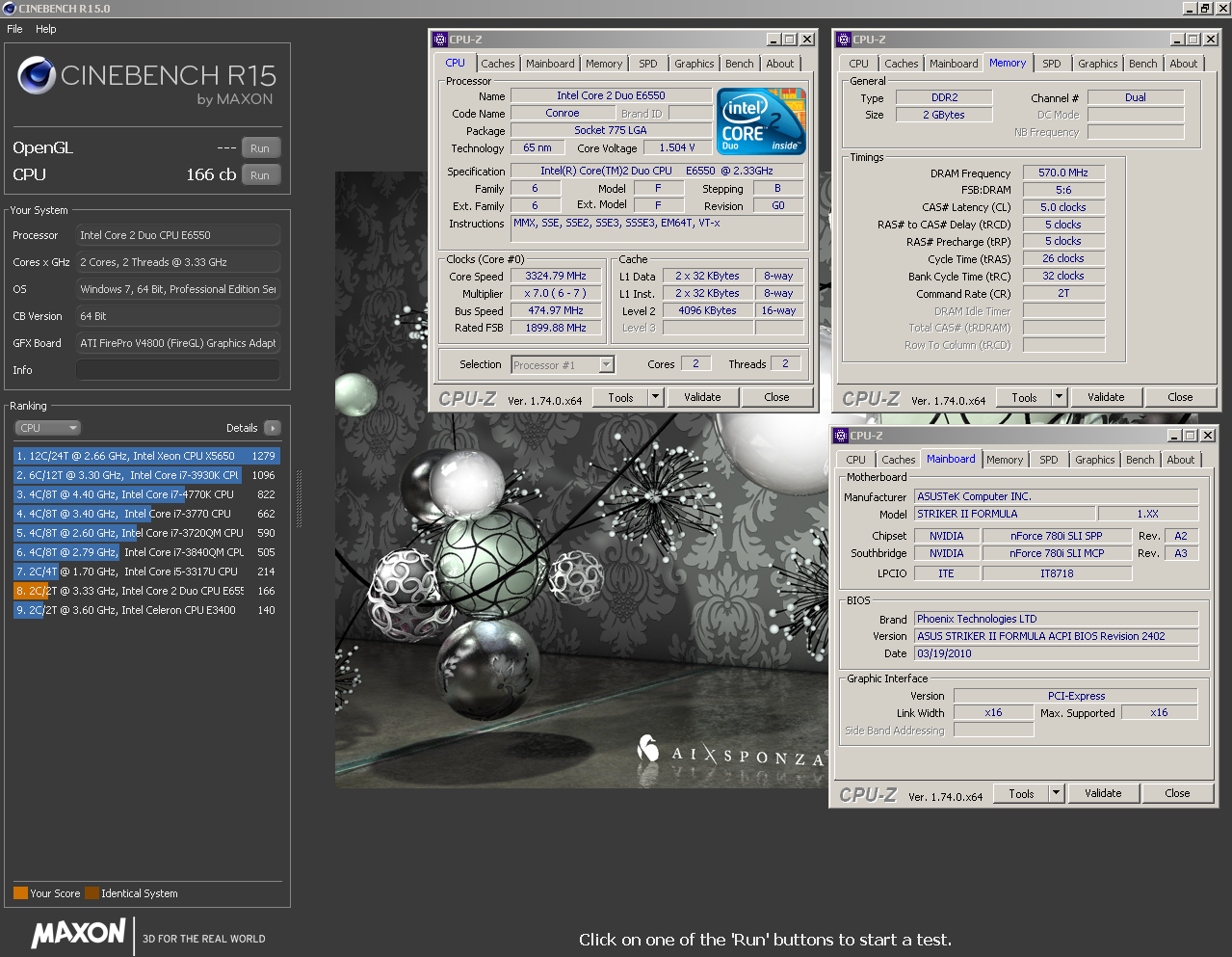The width and height of the screenshot is (1232, 957).
Task: Switch to Graphics tab in CPU window
Action: 695,64
